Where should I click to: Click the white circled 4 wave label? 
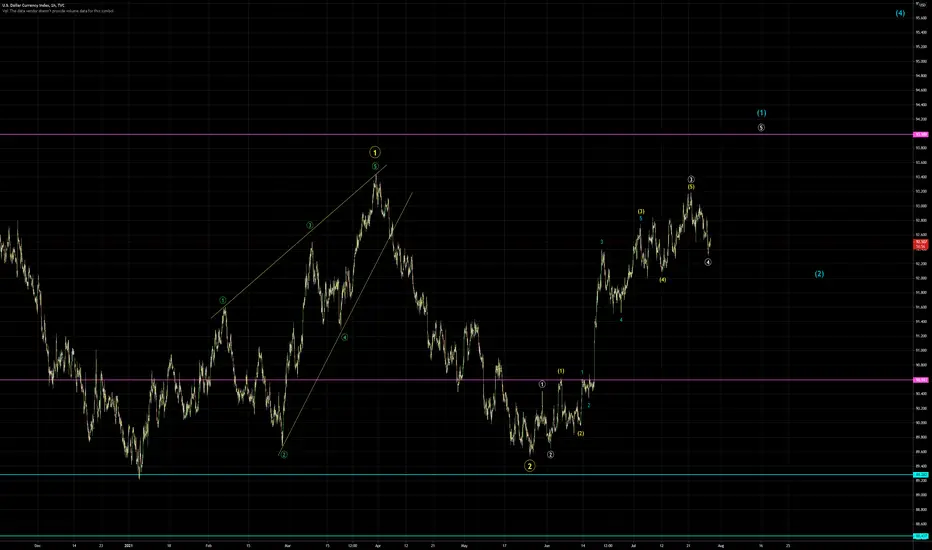click(708, 262)
